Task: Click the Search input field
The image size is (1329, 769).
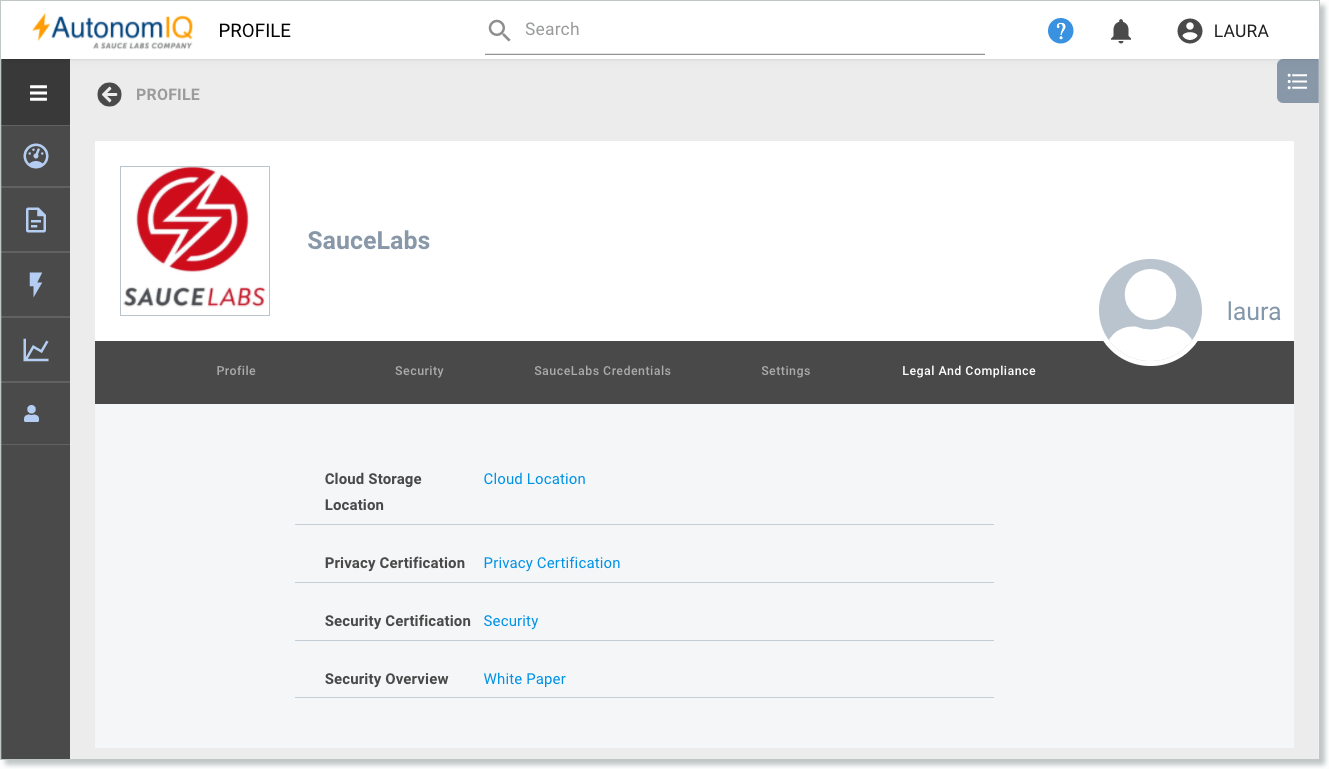Action: [735, 30]
